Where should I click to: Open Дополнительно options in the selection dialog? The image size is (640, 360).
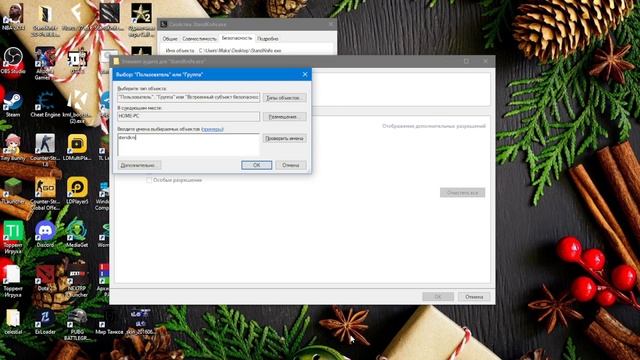tap(139, 165)
